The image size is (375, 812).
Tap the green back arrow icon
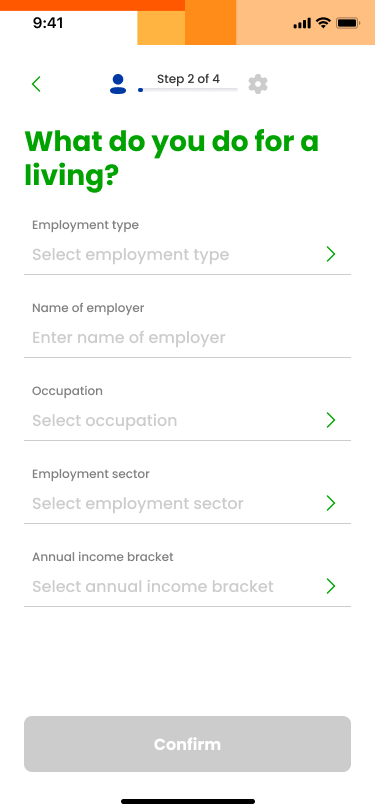[x=36, y=84]
